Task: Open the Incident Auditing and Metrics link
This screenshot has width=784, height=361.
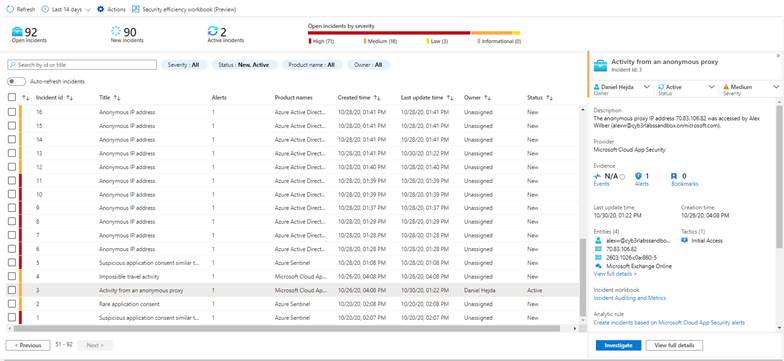Action: coord(630,298)
